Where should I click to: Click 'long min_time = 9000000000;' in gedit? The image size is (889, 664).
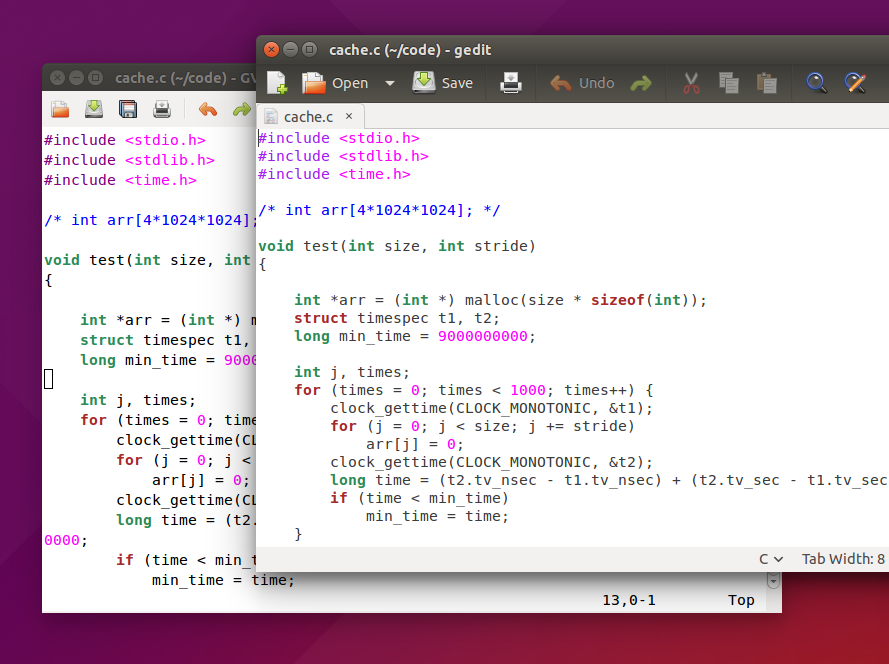click(415, 336)
